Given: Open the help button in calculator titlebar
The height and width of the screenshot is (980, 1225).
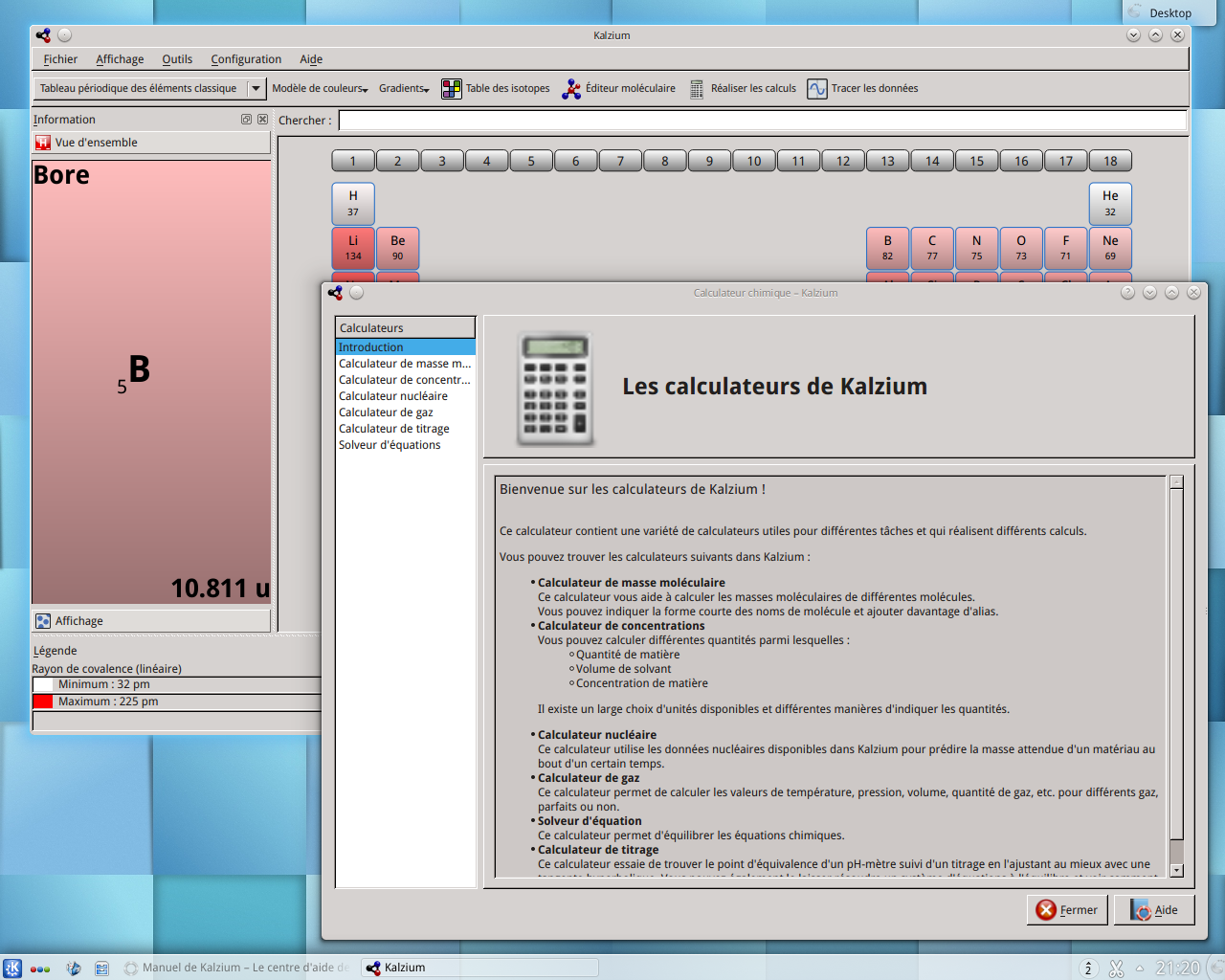Looking at the screenshot, I should [x=1127, y=293].
